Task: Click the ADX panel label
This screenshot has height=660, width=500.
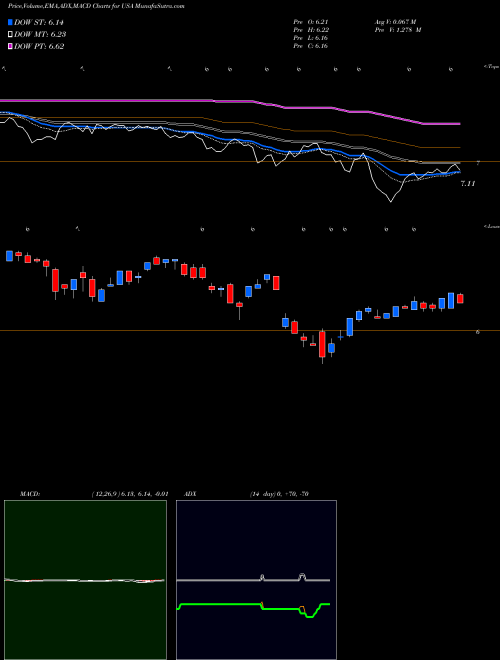Action: click(190, 494)
